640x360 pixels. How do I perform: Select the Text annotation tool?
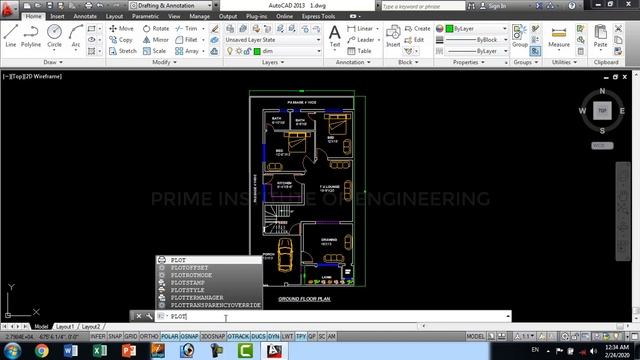tap(335, 36)
